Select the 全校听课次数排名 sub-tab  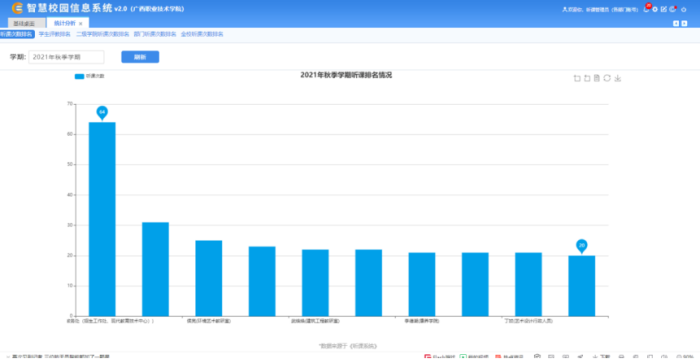202,34
